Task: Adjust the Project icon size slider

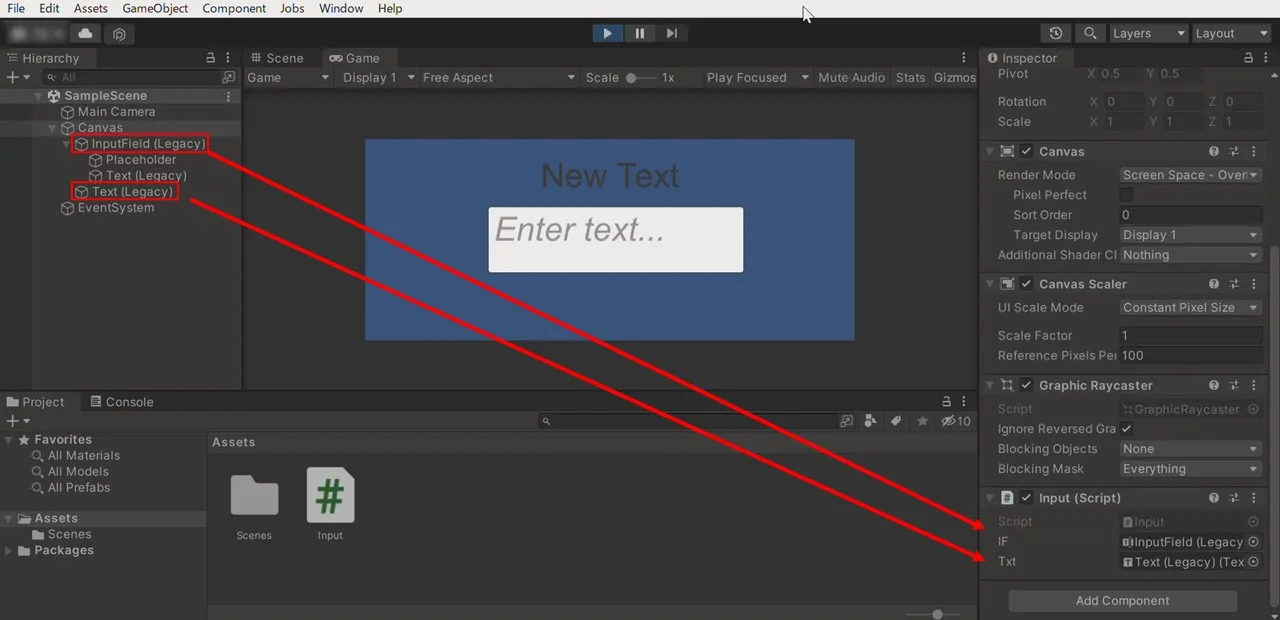Action: tap(937, 614)
